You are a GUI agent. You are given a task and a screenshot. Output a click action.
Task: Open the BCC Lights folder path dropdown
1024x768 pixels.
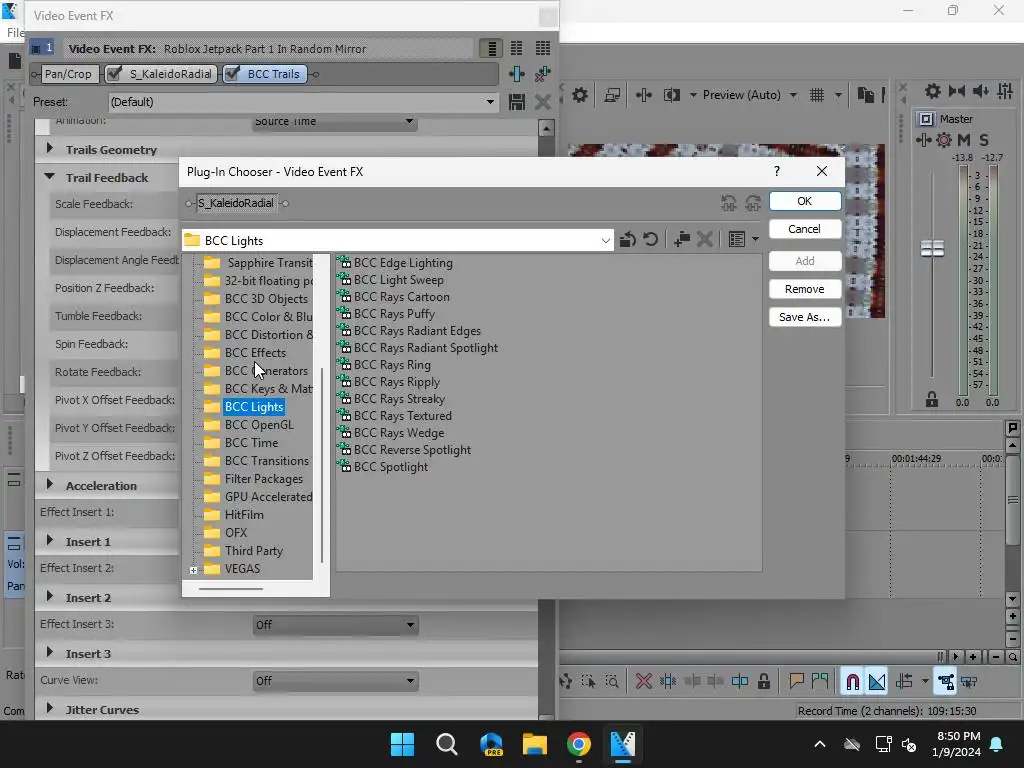[x=398, y=240]
